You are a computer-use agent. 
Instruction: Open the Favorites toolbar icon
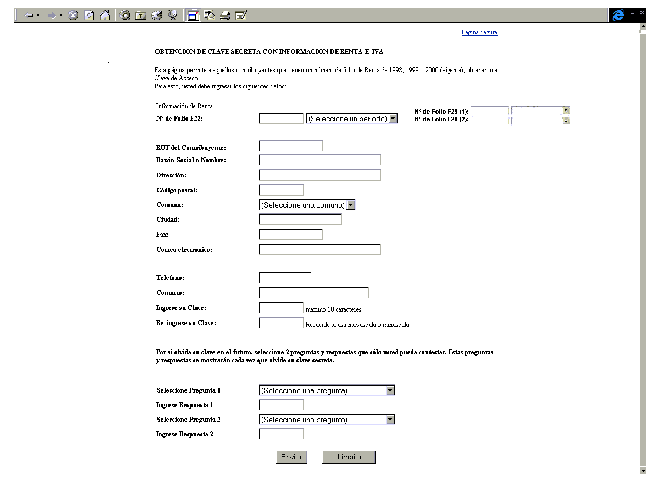click(x=141, y=15)
